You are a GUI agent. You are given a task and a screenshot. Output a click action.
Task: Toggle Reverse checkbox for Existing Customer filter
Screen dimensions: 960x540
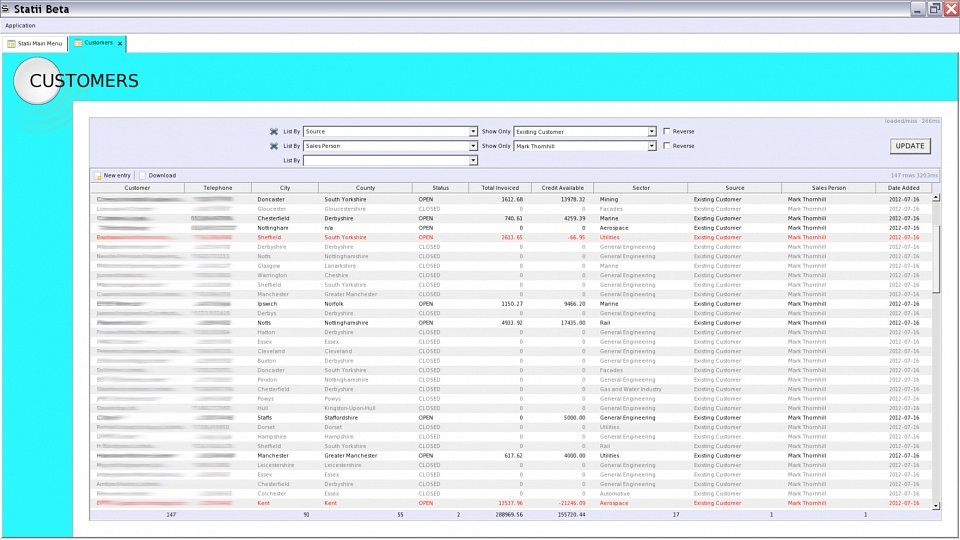pyautogui.click(x=667, y=132)
